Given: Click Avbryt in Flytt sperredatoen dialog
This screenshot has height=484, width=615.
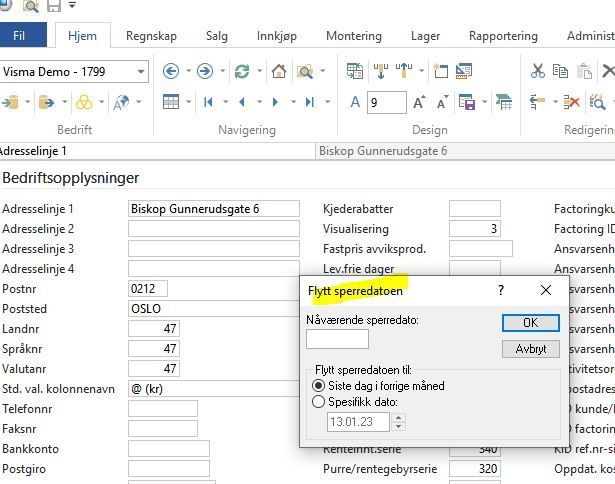Looking at the screenshot, I should click(x=531, y=349).
